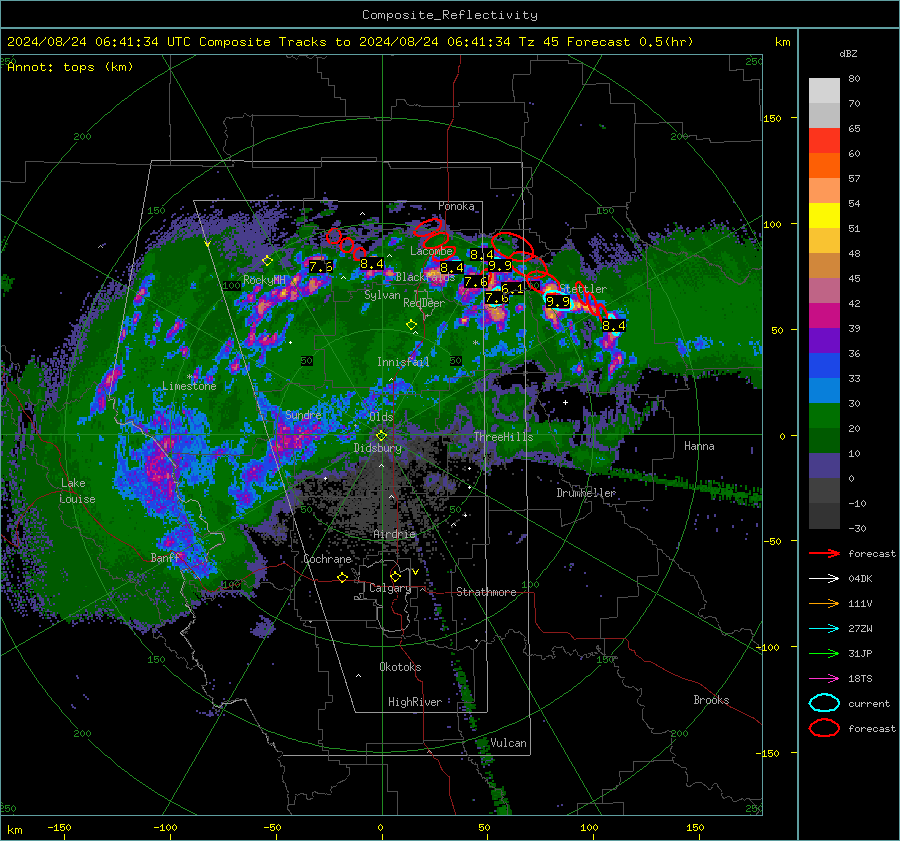Click the Stettler city label
The height and width of the screenshot is (841, 900).
tap(583, 289)
